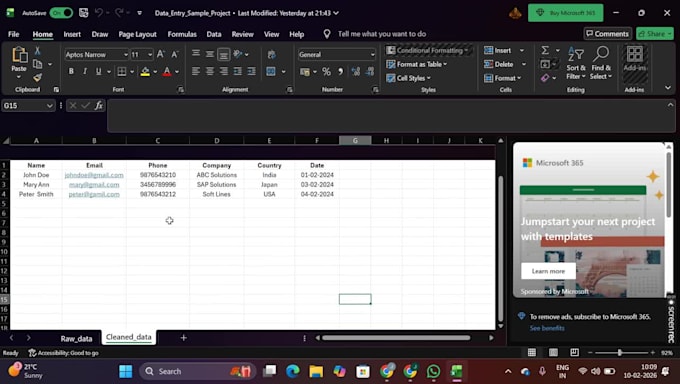Screen dimensions: 680x384
Task: Open WhatsApp from the taskbar
Action: [x=433, y=371]
